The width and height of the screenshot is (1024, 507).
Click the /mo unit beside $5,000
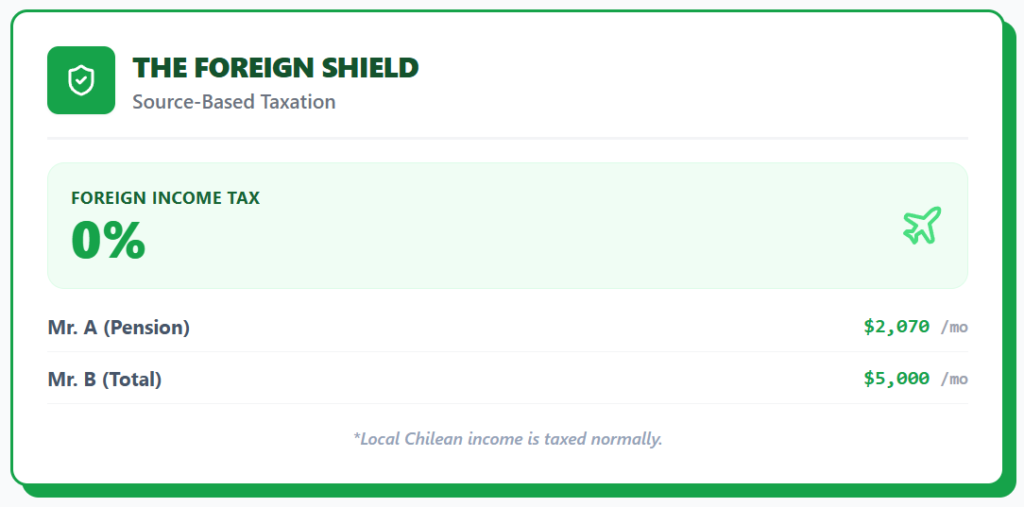pos(954,379)
